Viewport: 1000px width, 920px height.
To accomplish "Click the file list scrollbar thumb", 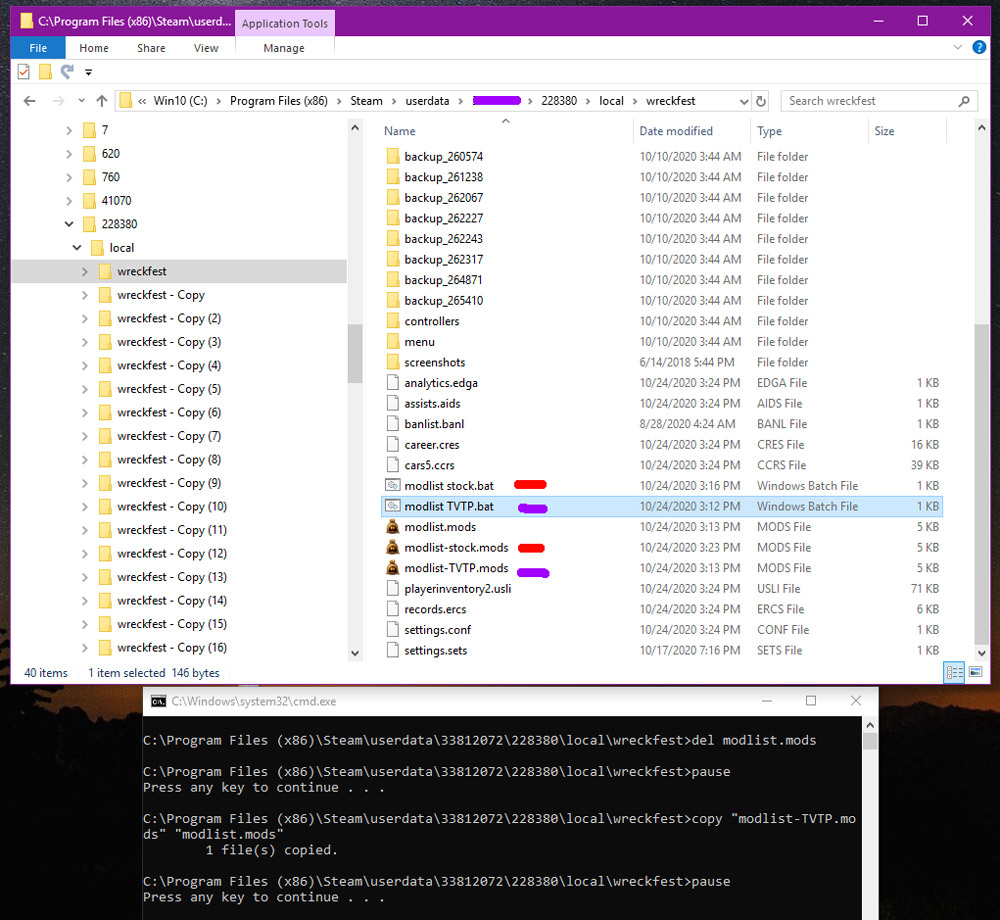I will pyautogui.click(x=982, y=485).
